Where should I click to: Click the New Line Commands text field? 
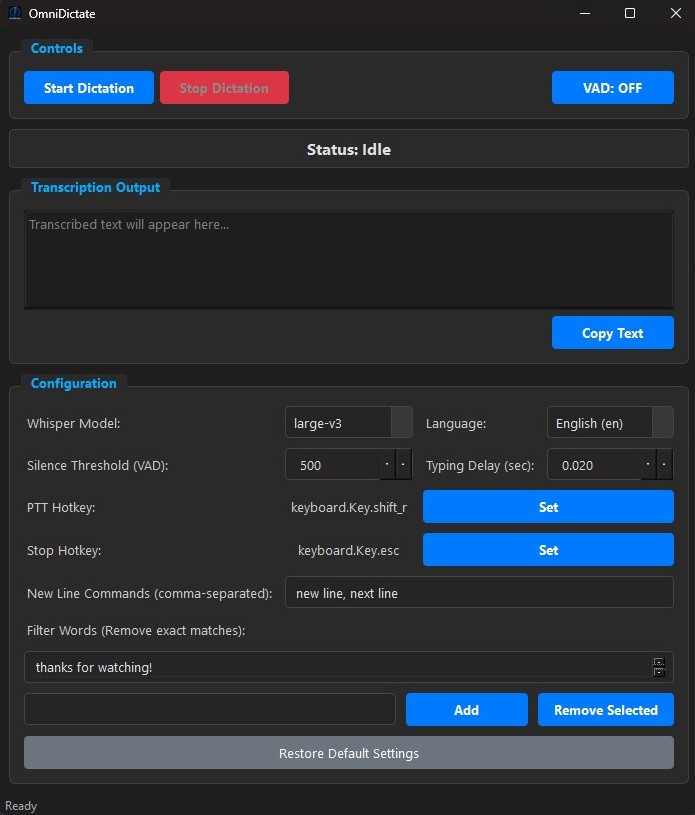(480, 592)
